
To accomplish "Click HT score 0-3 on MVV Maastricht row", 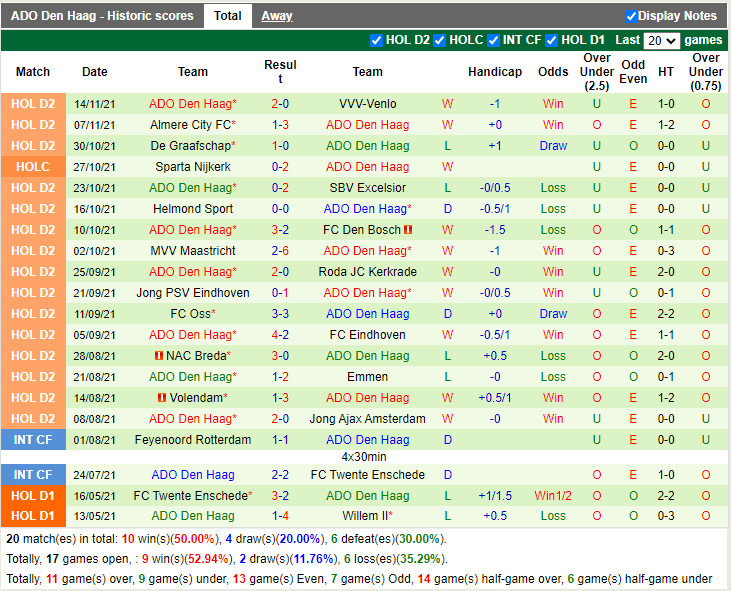I will (x=666, y=251).
